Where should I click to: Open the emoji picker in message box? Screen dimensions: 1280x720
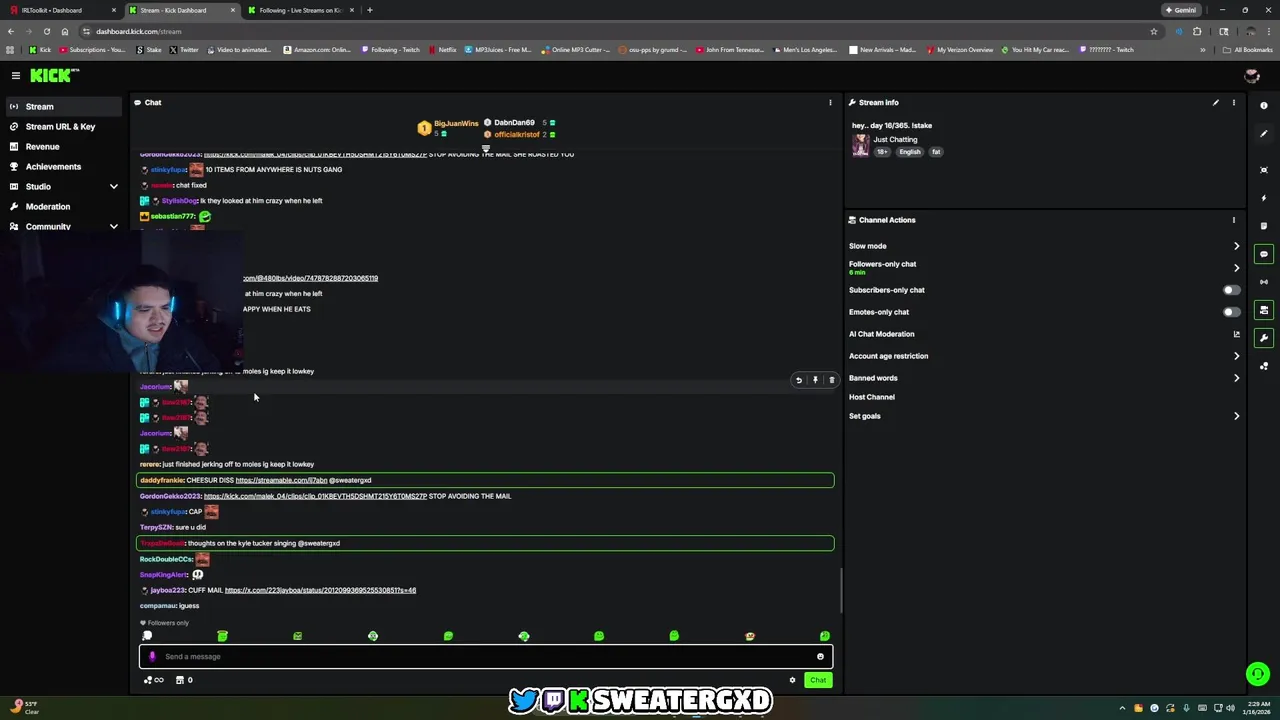820,657
